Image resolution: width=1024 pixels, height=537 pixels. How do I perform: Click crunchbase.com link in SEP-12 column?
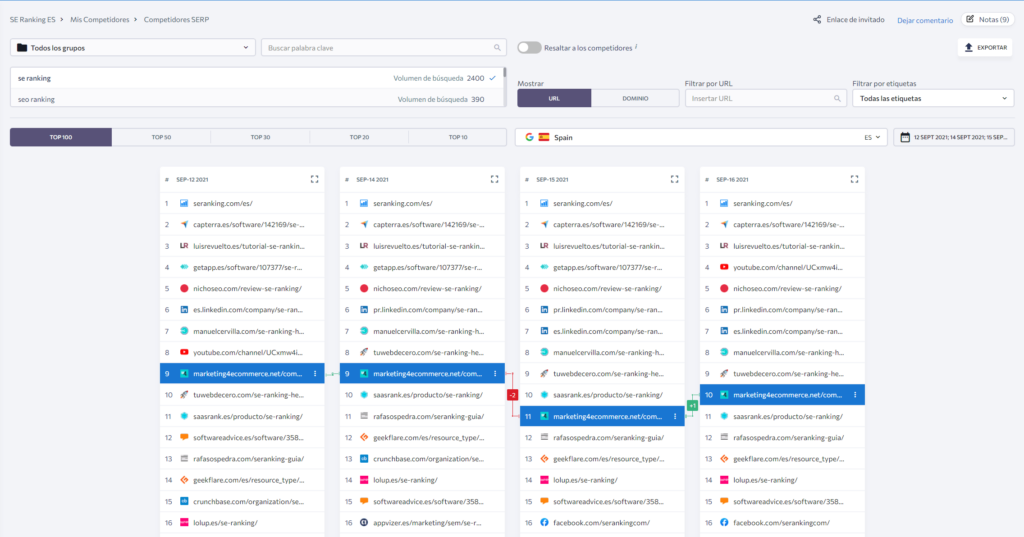pos(248,502)
